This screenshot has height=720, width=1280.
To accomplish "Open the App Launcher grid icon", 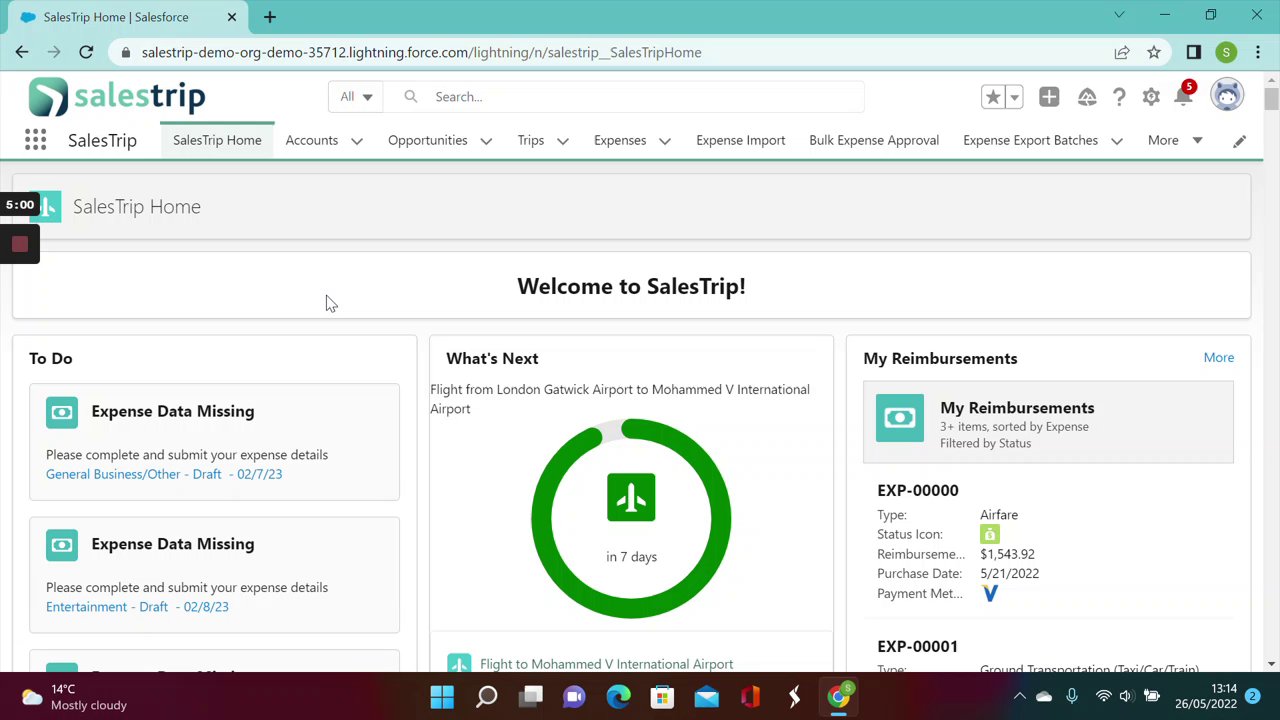I will coord(35,140).
